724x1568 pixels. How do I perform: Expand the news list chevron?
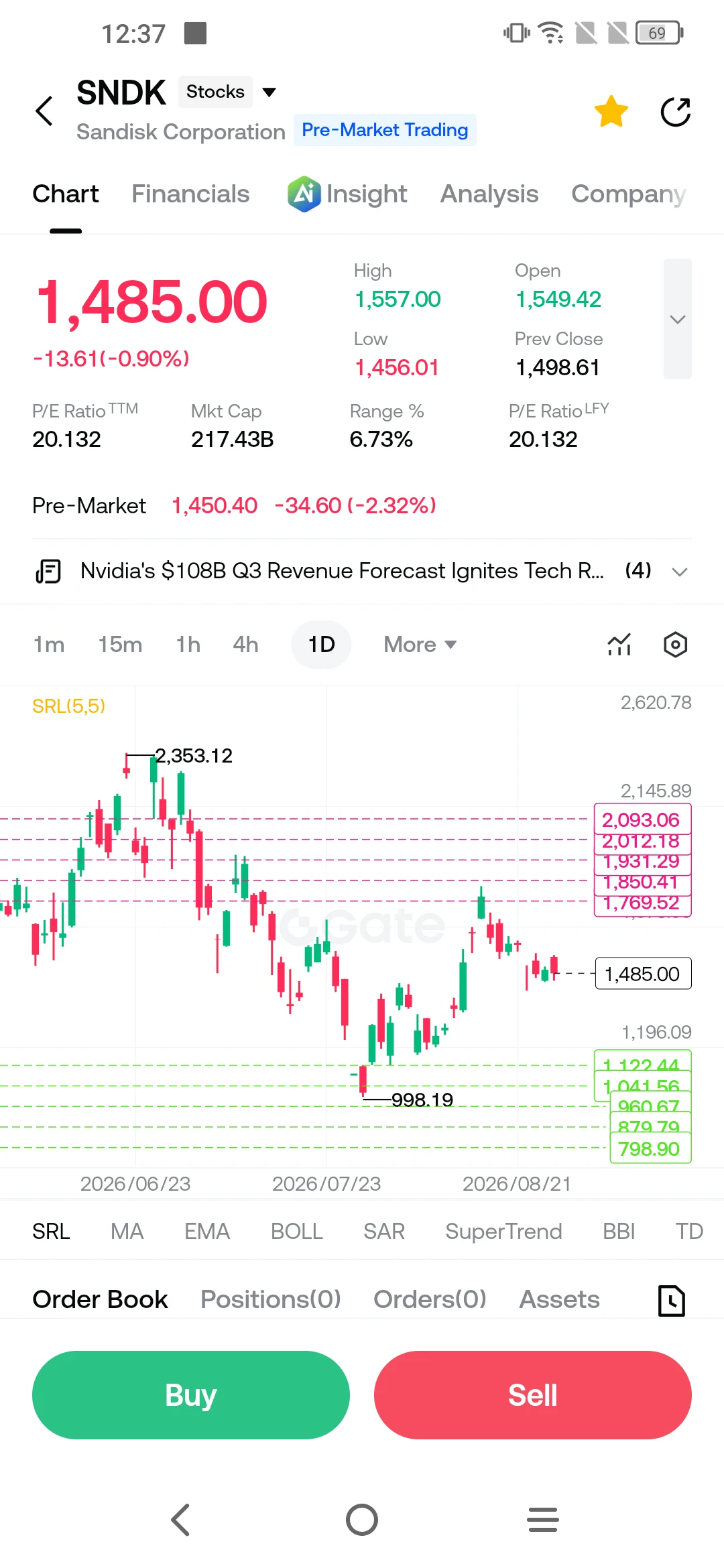(680, 572)
